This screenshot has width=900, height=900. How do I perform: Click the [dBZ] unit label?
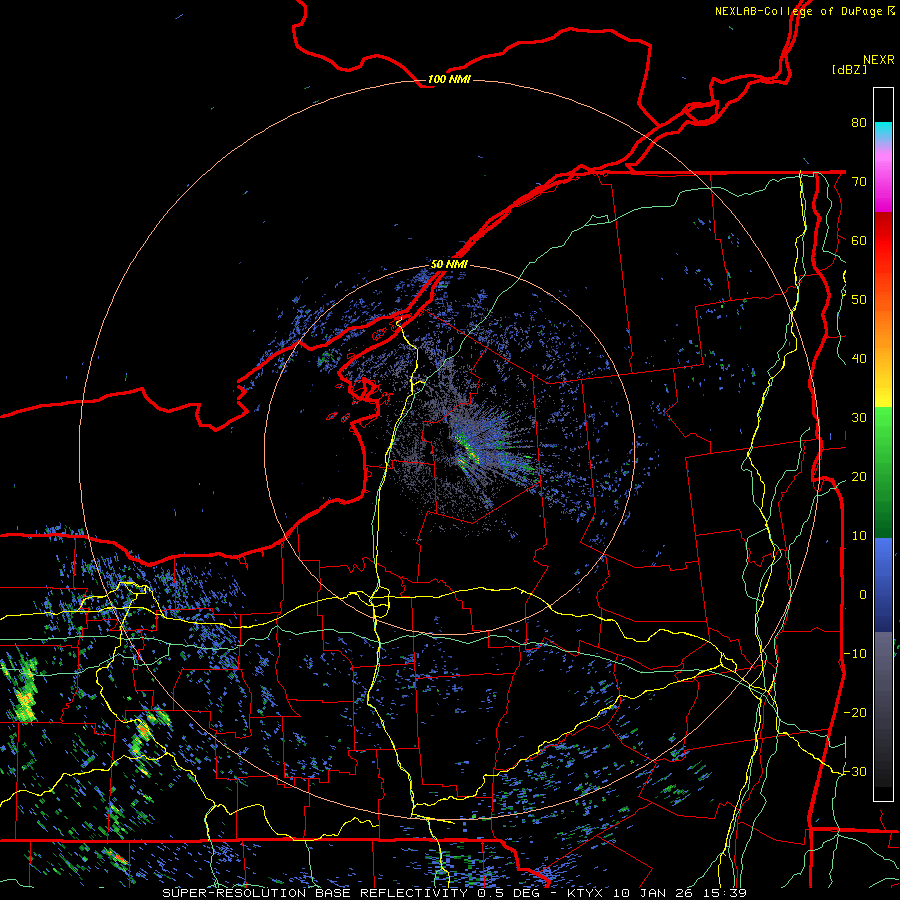tap(849, 69)
